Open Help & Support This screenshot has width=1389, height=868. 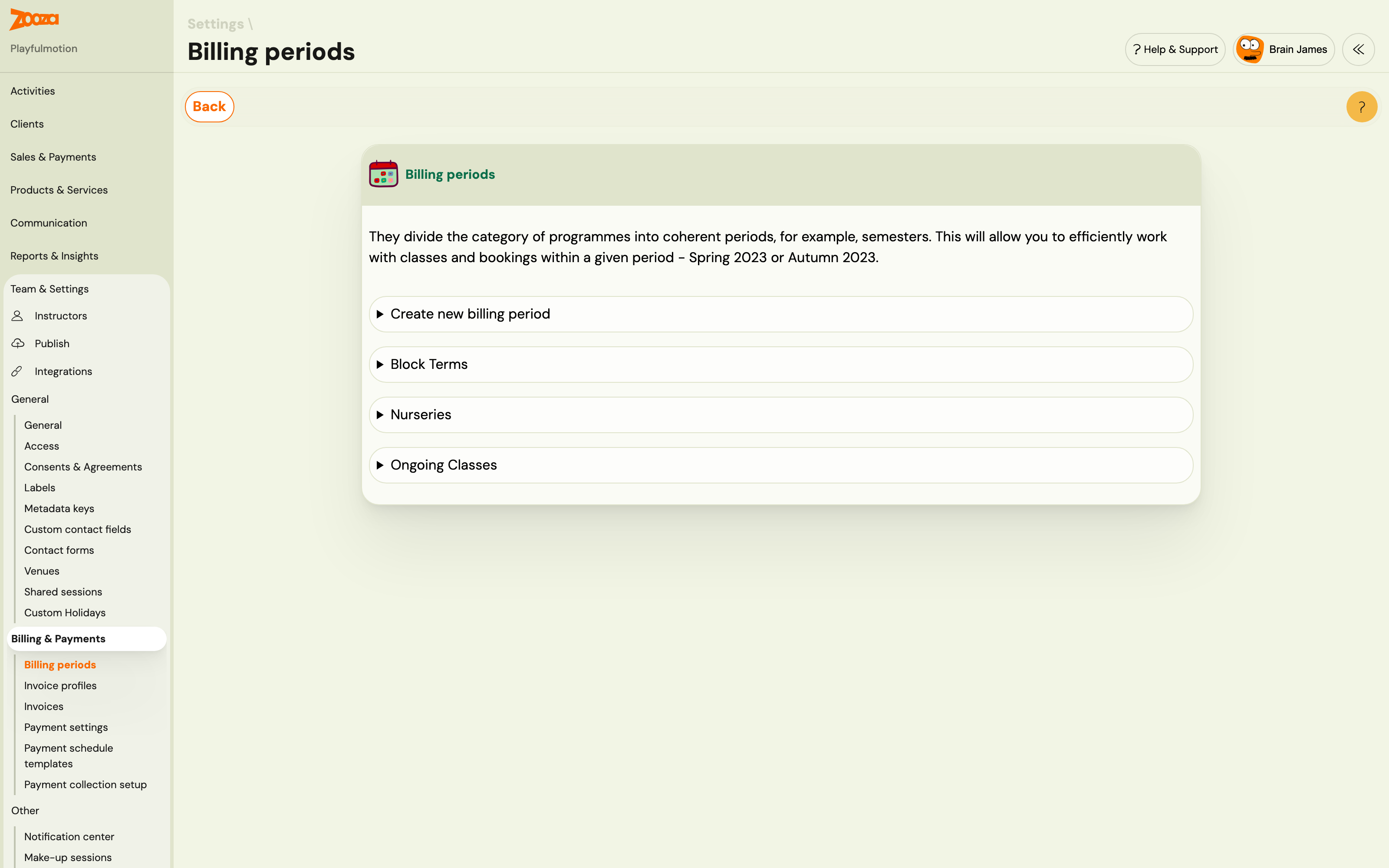1175,49
